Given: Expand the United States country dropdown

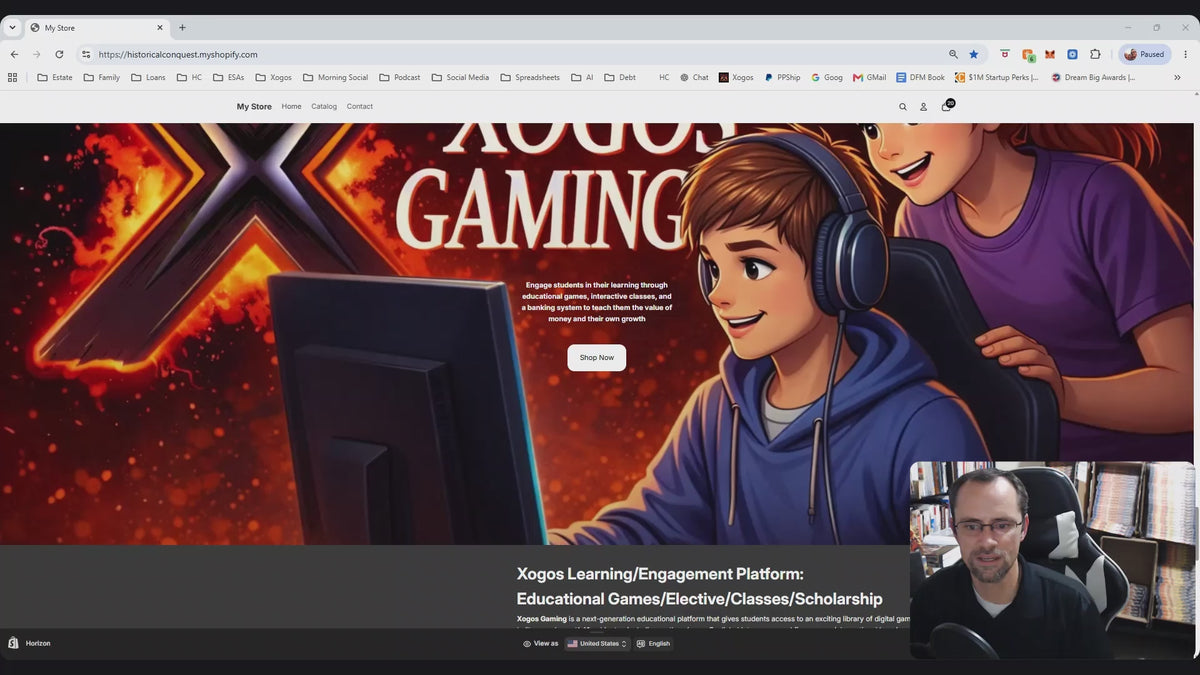Looking at the screenshot, I should [x=597, y=644].
